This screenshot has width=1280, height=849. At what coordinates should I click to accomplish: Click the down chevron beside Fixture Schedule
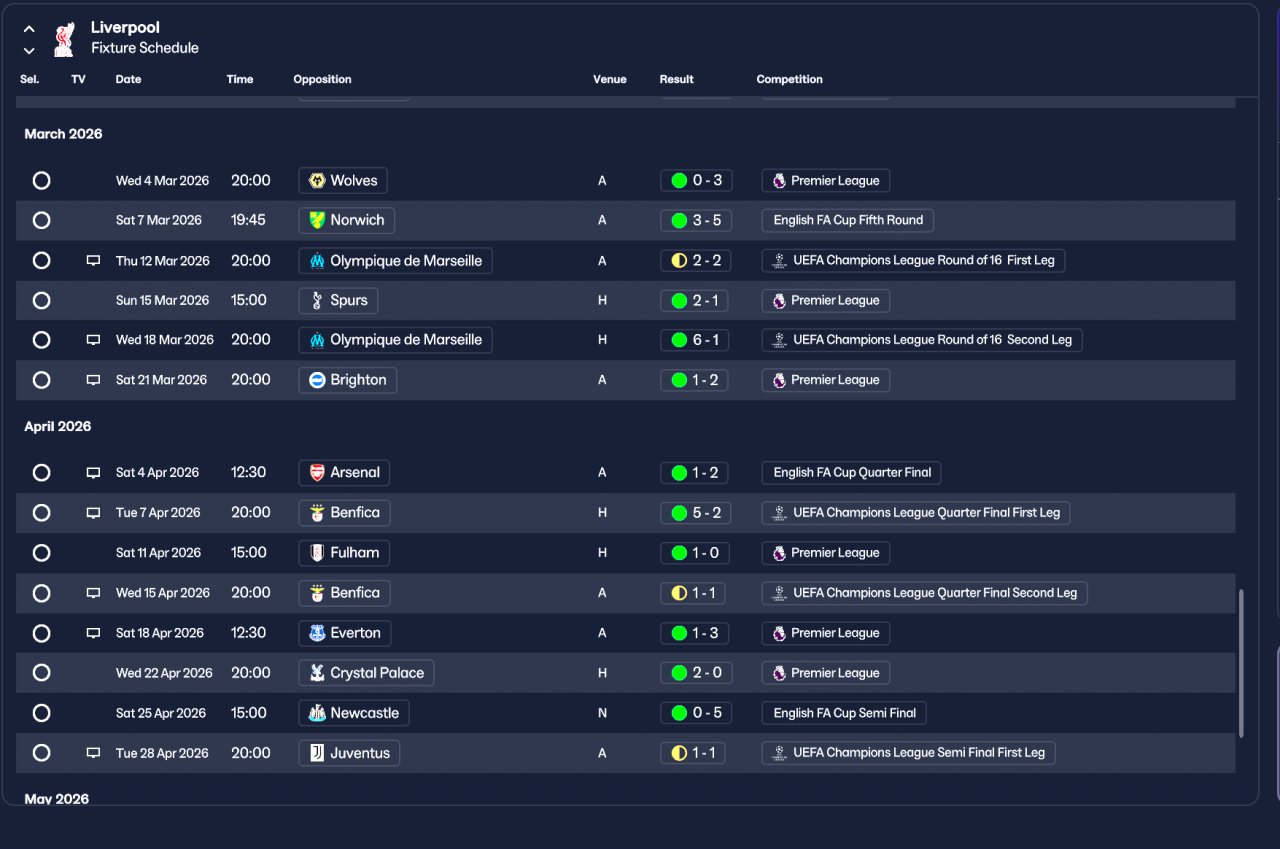[29, 50]
